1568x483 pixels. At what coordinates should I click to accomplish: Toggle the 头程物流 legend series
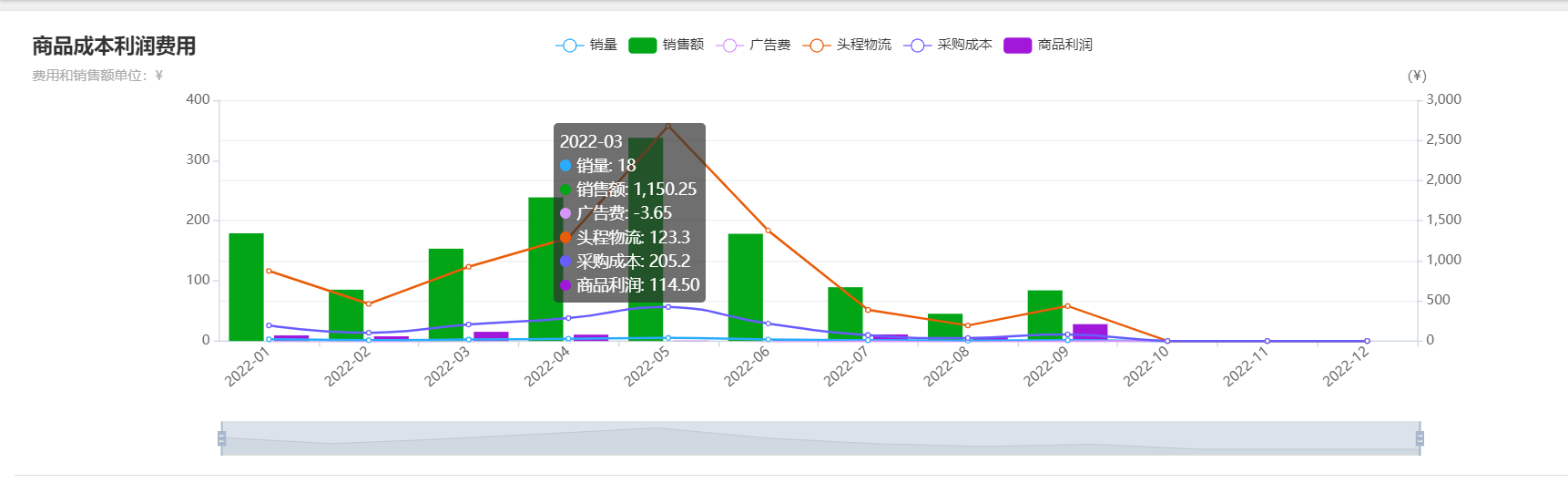pyautogui.click(x=847, y=45)
